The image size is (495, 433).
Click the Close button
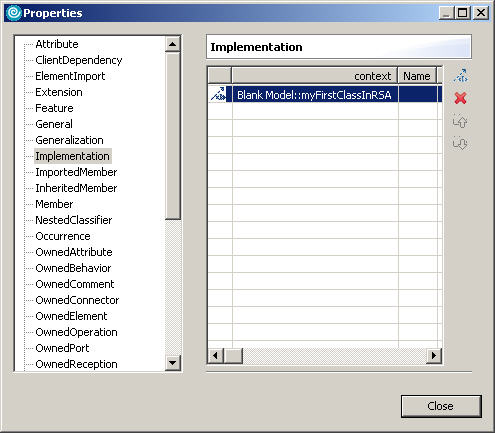pos(441,406)
